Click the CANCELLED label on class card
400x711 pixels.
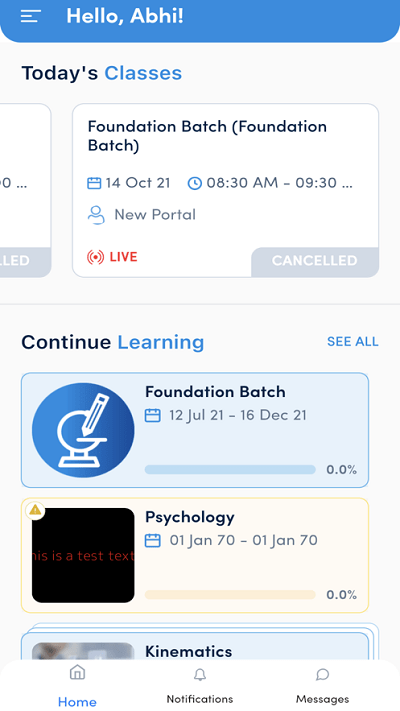coord(315,261)
